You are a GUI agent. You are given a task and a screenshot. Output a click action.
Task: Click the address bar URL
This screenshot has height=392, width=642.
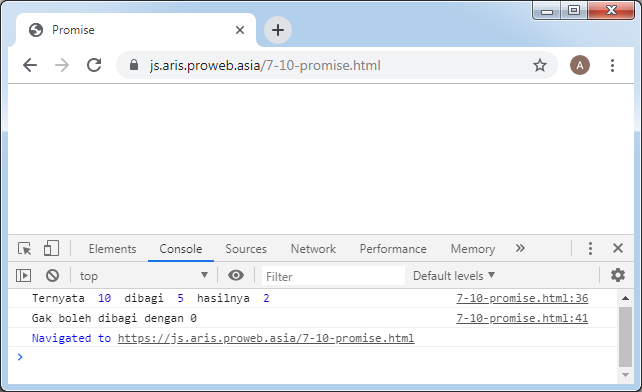(x=265, y=66)
